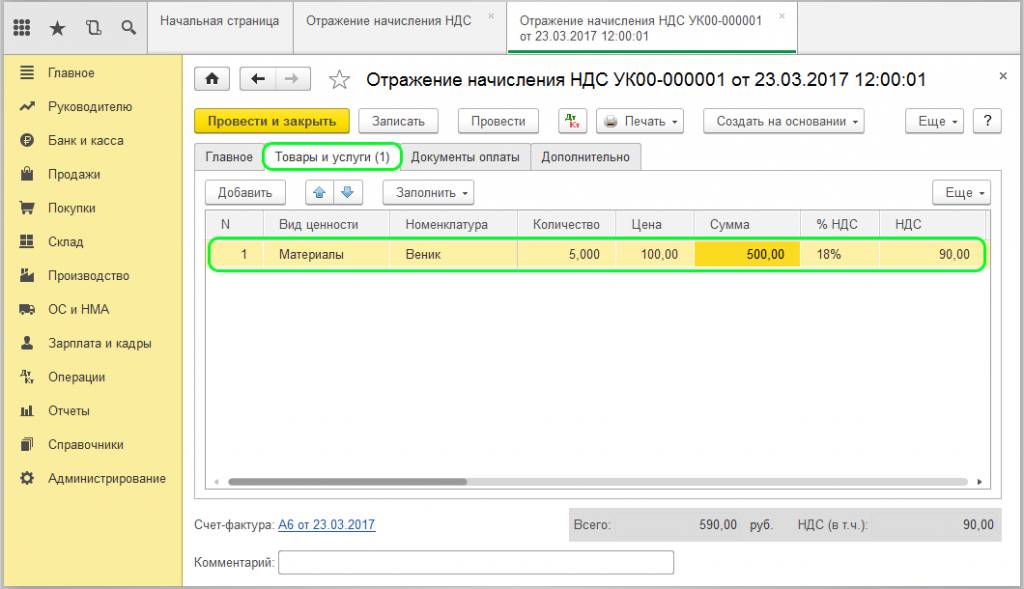This screenshot has width=1024, height=589.
Task: Click horizontal scrollbar under the table
Action: coord(347,482)
